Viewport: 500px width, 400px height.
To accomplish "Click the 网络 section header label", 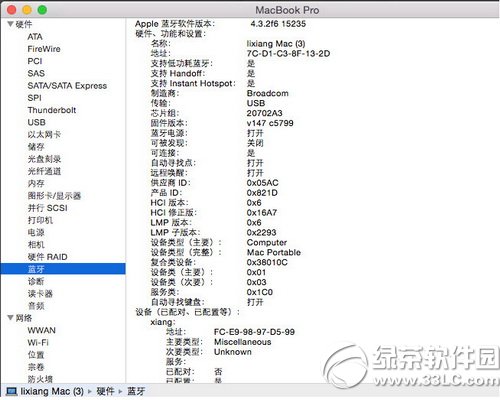I will click(x=24, y=318).
